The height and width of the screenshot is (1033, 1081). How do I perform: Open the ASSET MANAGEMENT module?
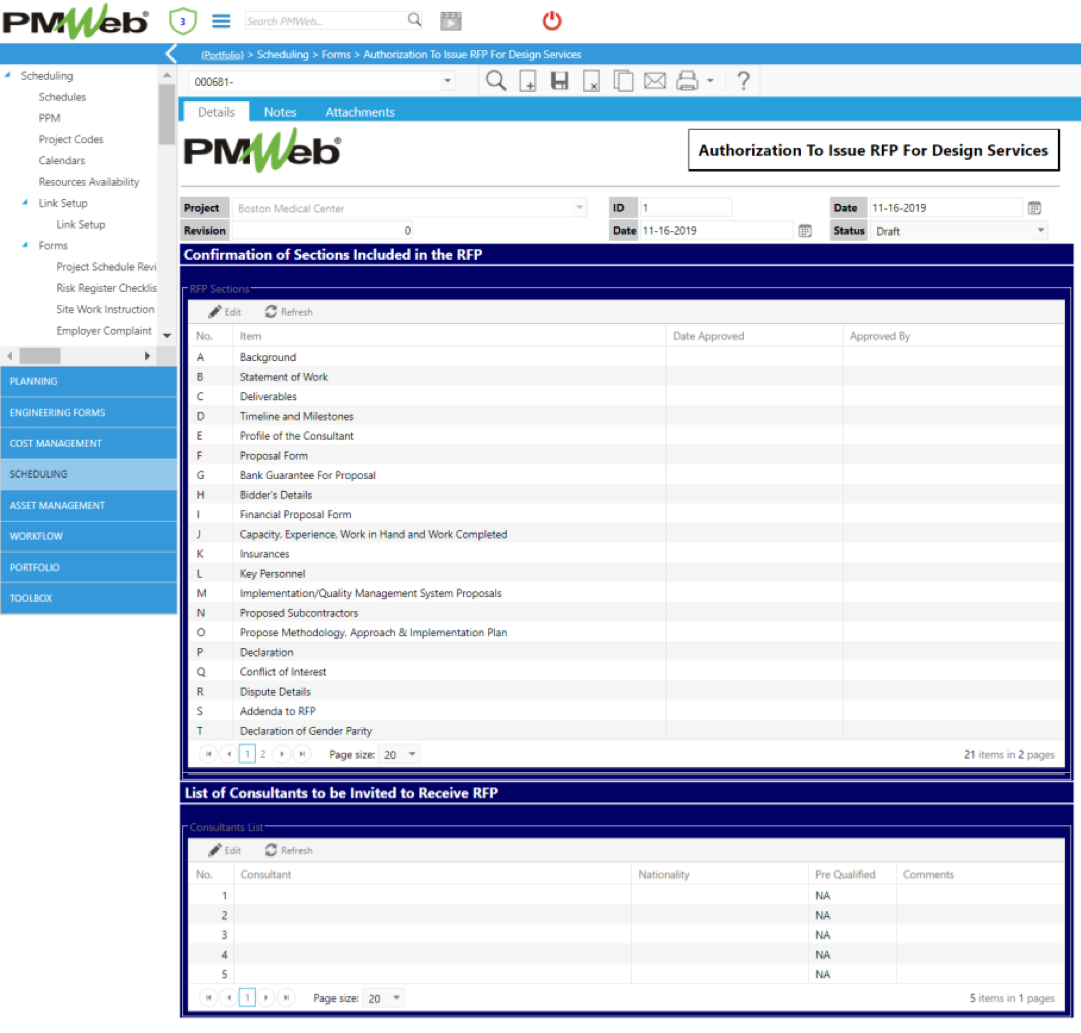pos(88,505)
